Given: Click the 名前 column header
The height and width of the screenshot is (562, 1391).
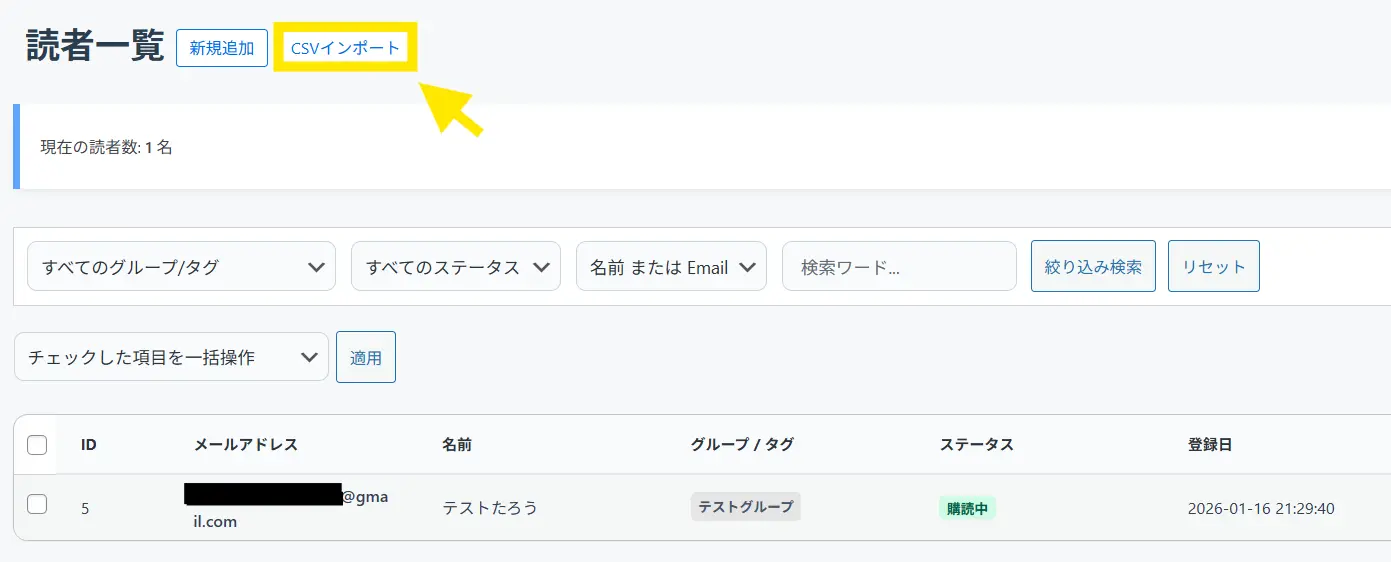Looking at the screenshot, I should point(457,445).
